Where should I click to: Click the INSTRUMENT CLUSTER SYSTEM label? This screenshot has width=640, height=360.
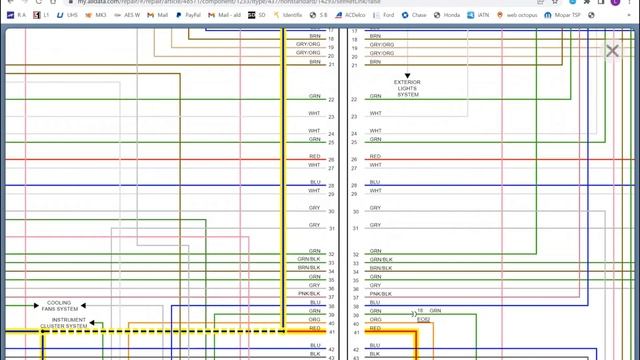64,323
